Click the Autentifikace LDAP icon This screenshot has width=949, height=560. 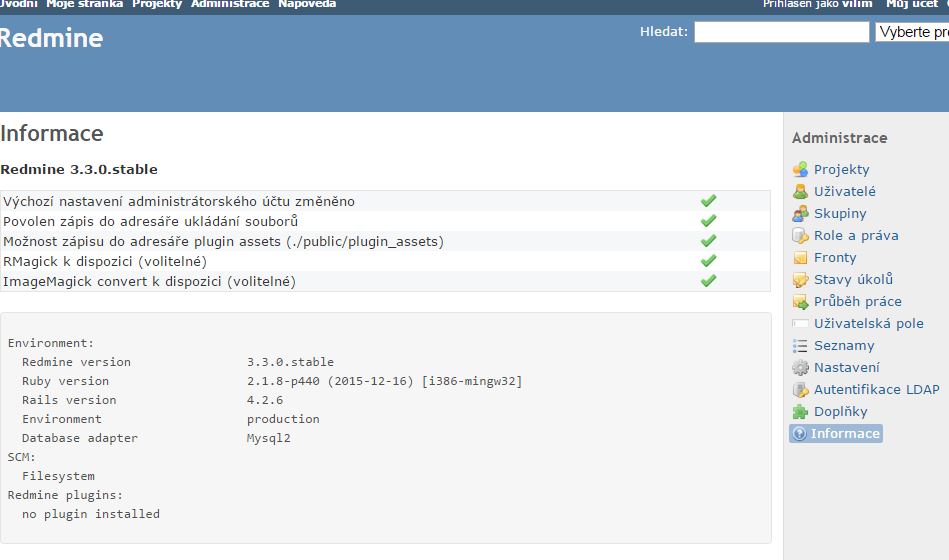(800, 389)
